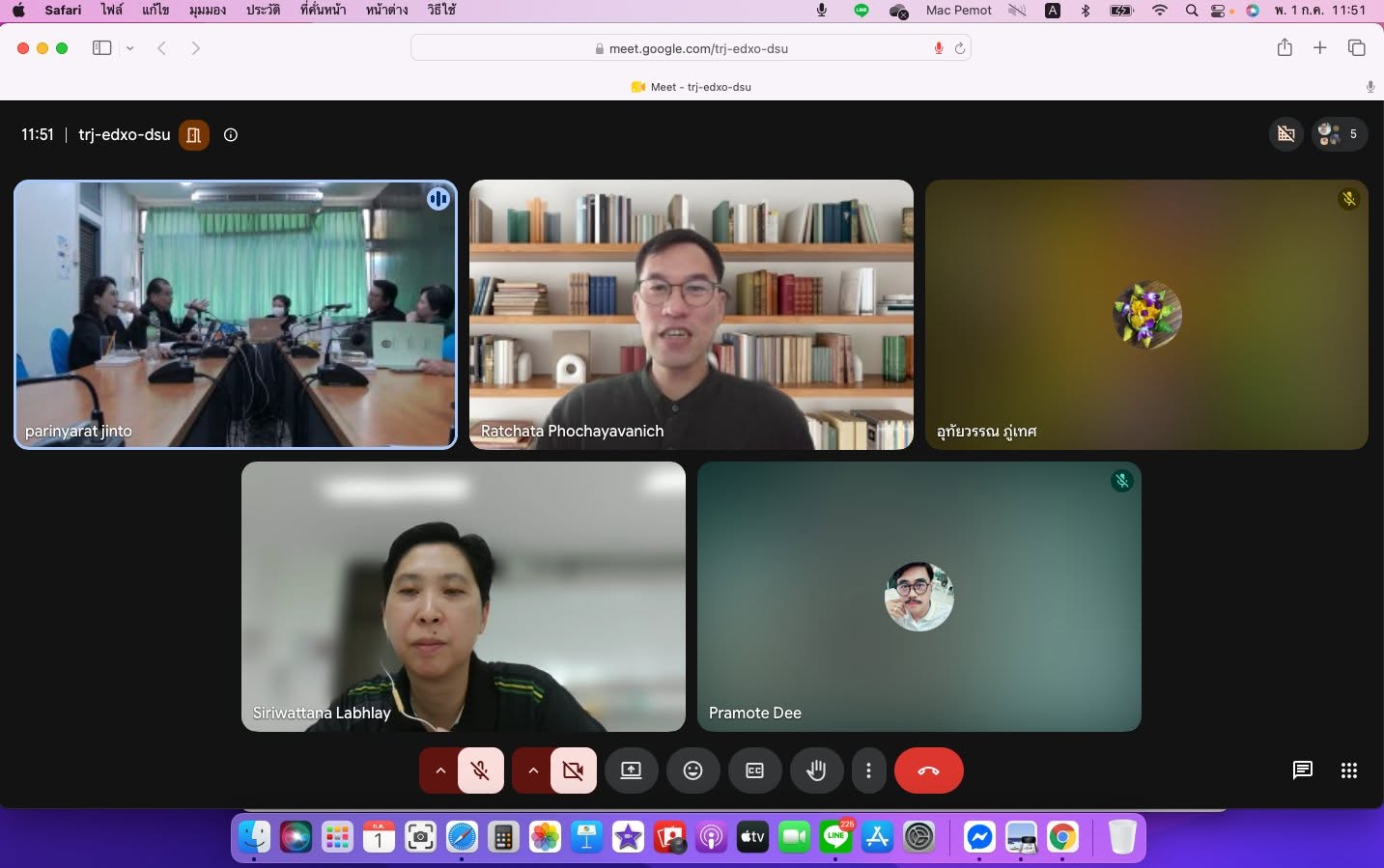Open the in-call chat panel
The width and height of the screenshot is (1384, 868).
tap(1302, 770)
